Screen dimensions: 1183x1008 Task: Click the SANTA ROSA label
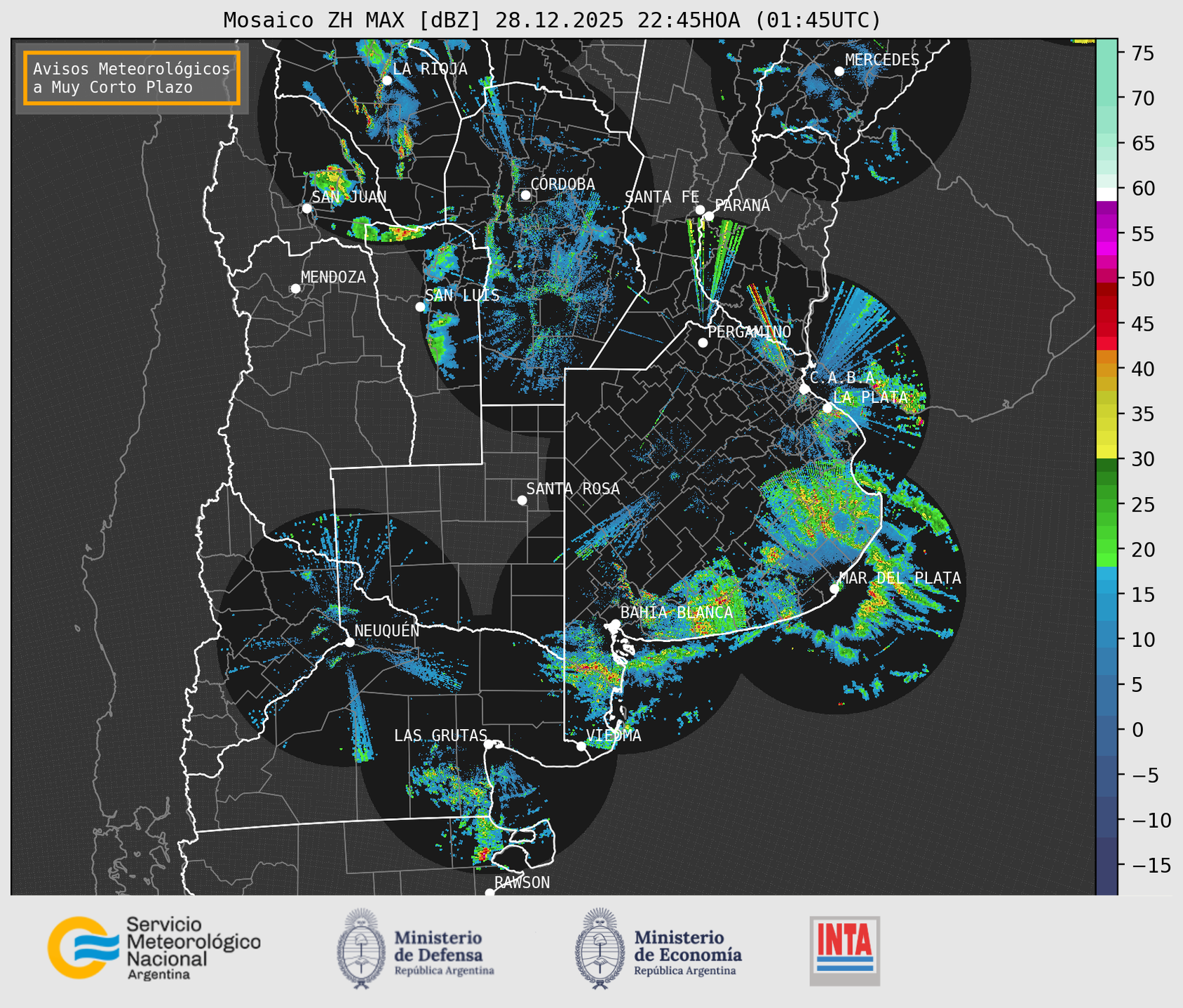pyautogui.click(x=573, y=489)
